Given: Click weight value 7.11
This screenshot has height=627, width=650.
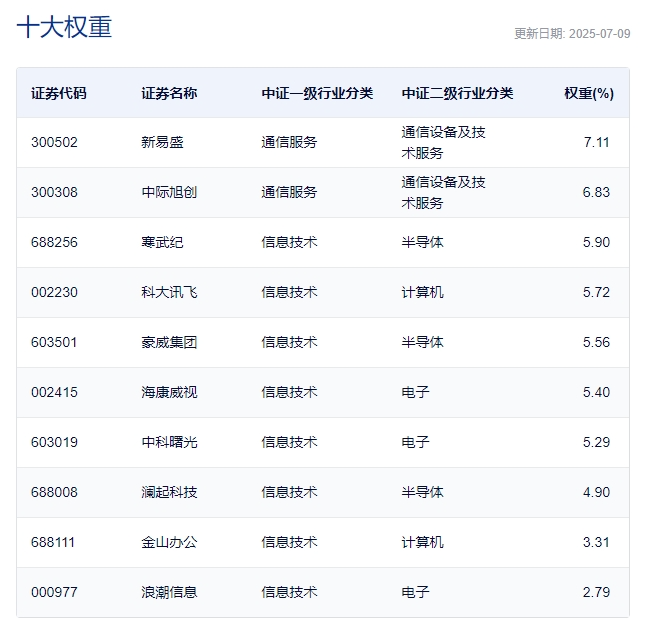Looking at the screenshot, I should point(597,143).
